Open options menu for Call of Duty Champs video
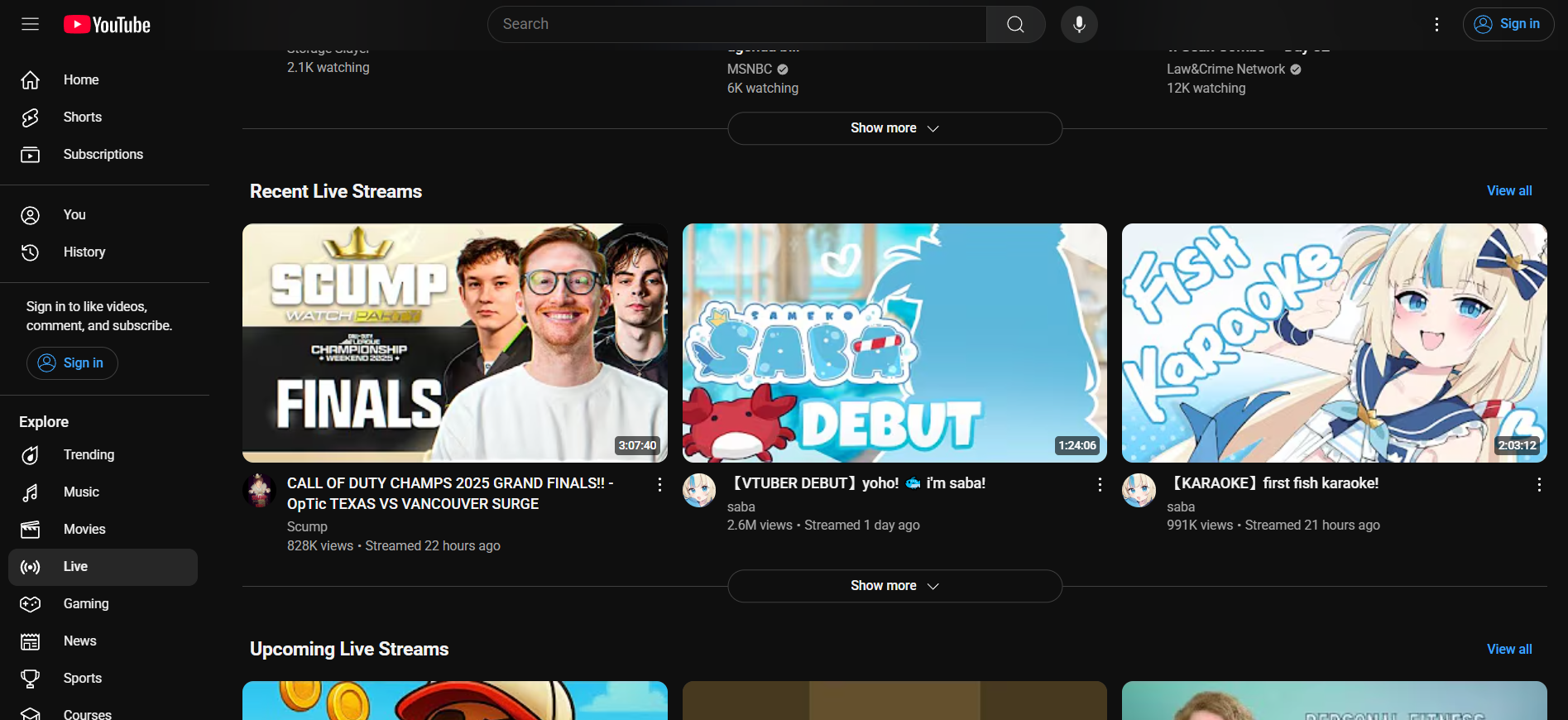1568x720 pixels. tap(659, 485)
